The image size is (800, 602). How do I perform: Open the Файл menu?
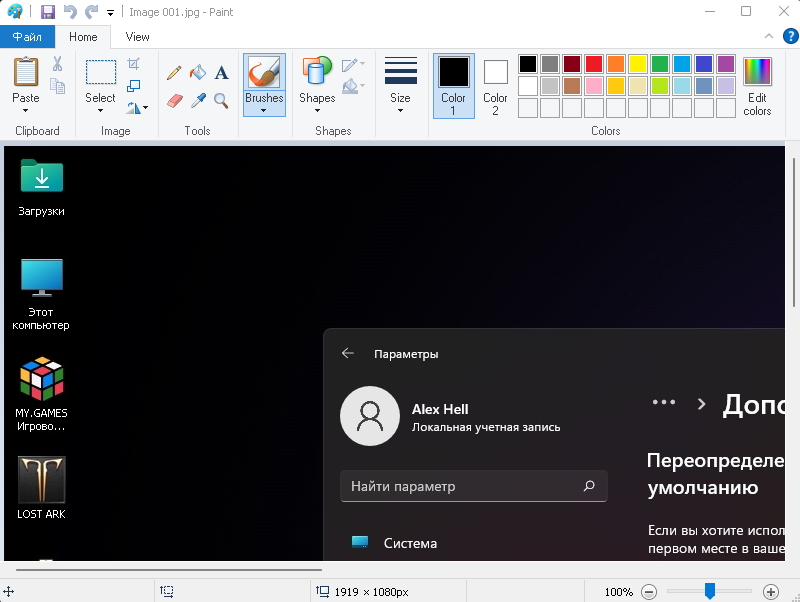point(27,37)
